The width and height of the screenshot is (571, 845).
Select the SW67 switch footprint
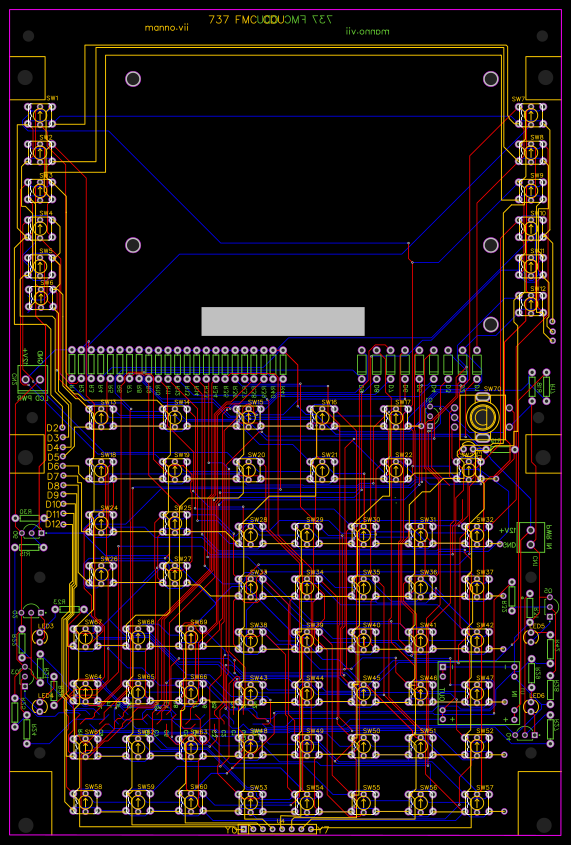point(85,637)
